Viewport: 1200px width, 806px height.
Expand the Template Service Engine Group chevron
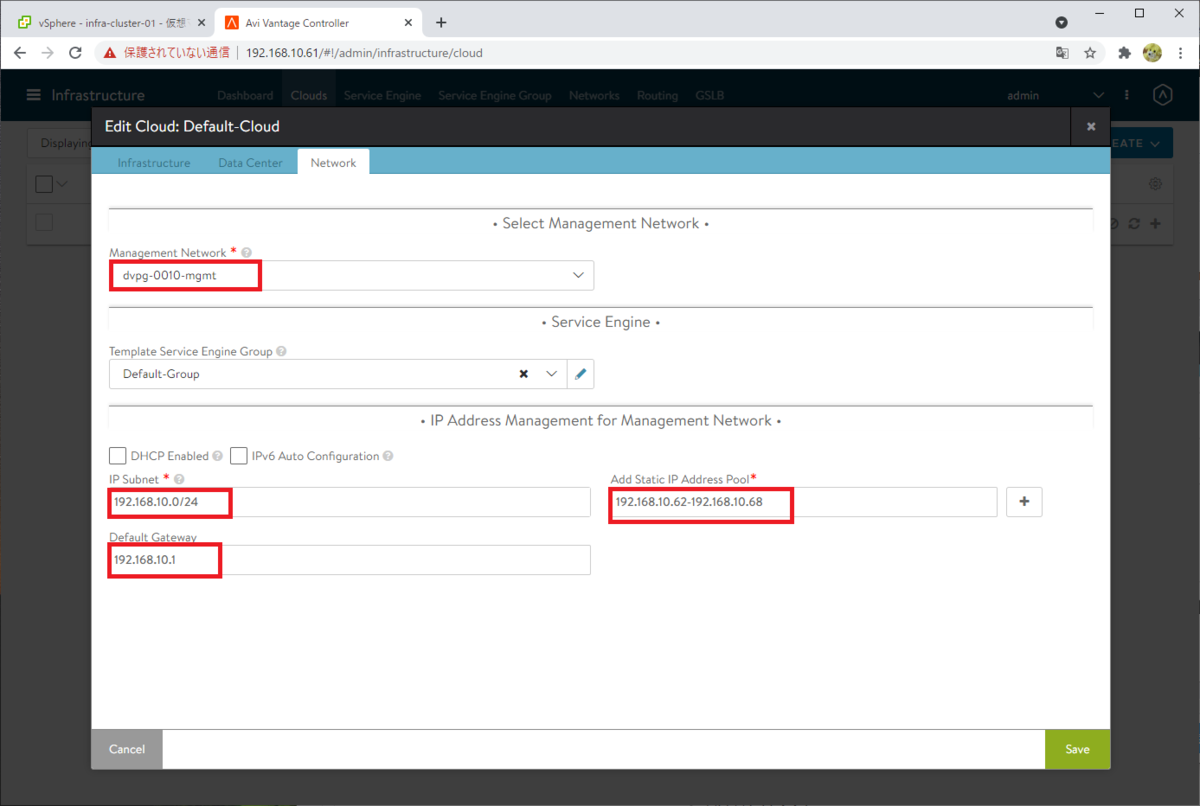[552, 374]
